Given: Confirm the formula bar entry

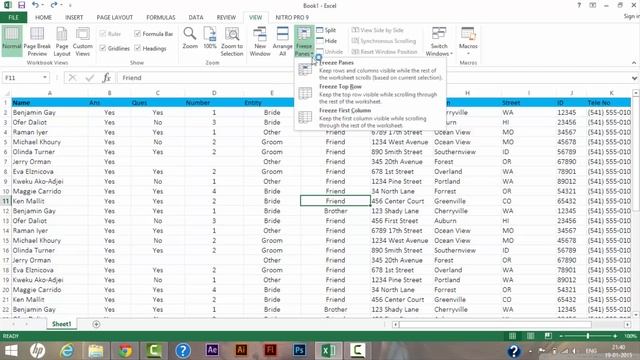Looking at the screenshot, I should coord(90,78).
